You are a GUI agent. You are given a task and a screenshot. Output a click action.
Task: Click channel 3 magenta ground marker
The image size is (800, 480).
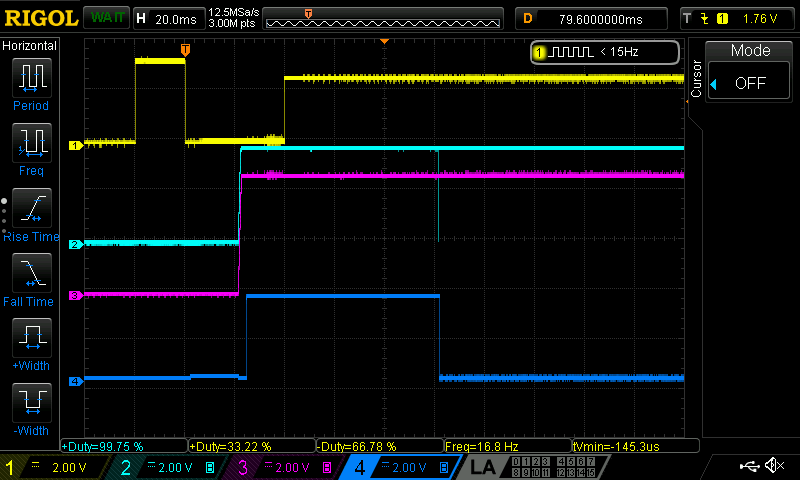(x=76, y=295)
